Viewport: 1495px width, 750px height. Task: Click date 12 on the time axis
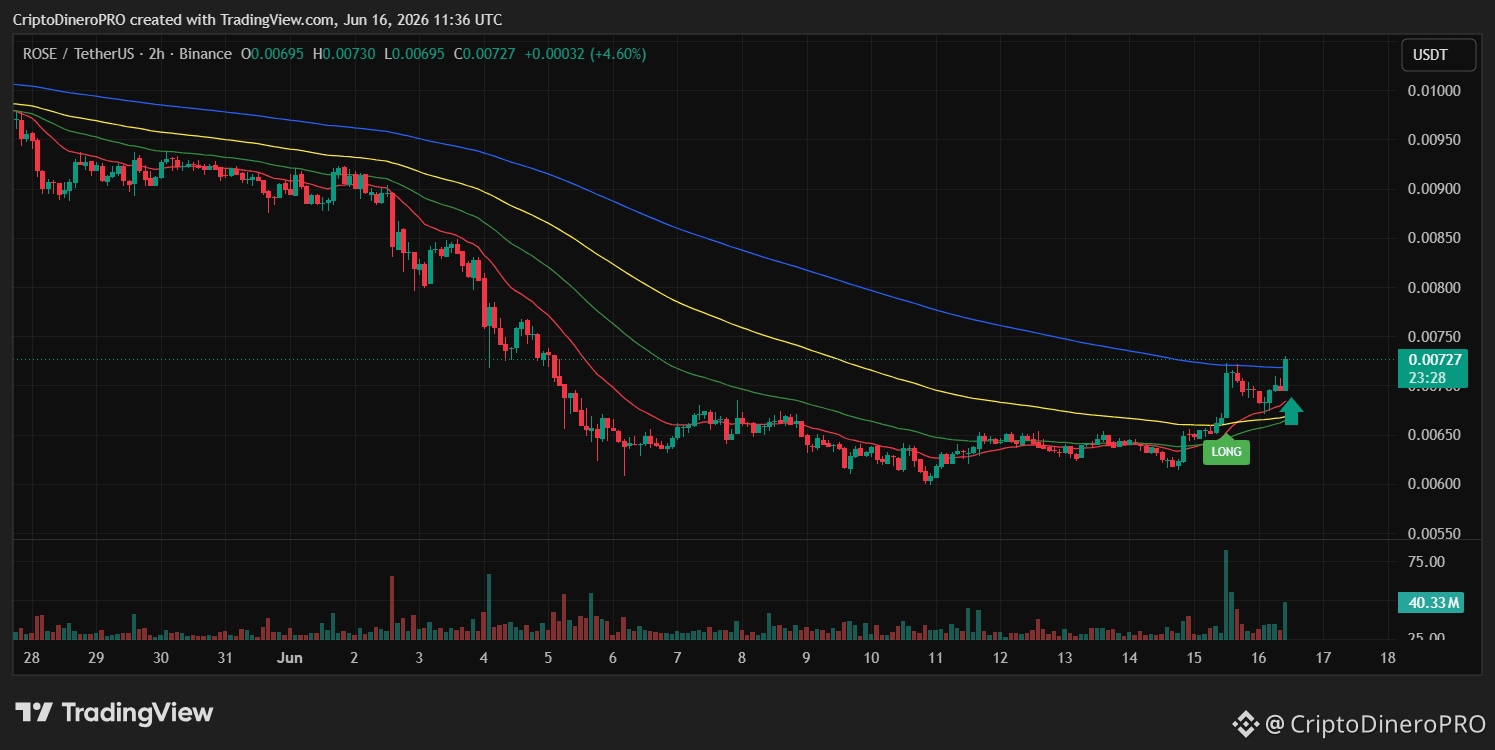[x=1000, y=658]
